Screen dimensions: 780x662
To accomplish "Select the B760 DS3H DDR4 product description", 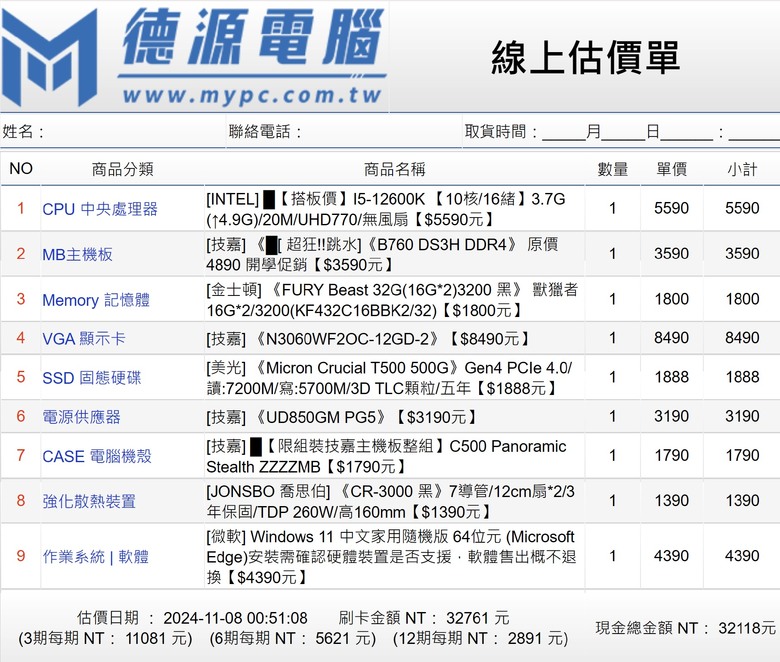I will (x=382, y=254).
